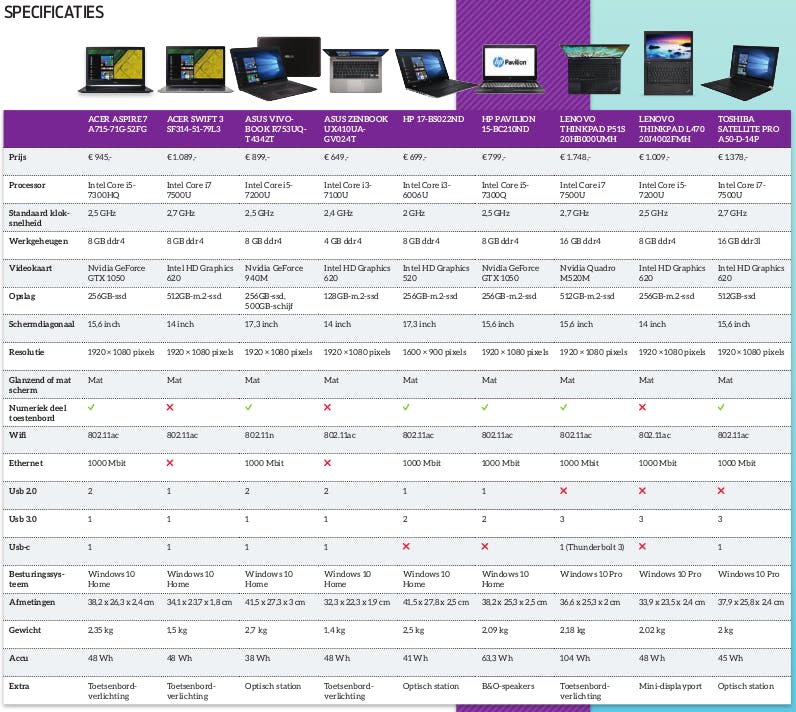796x712 pixels.
Task: Select the ASUS VIVOBOOK R753UQ column header
Action: 276,129
